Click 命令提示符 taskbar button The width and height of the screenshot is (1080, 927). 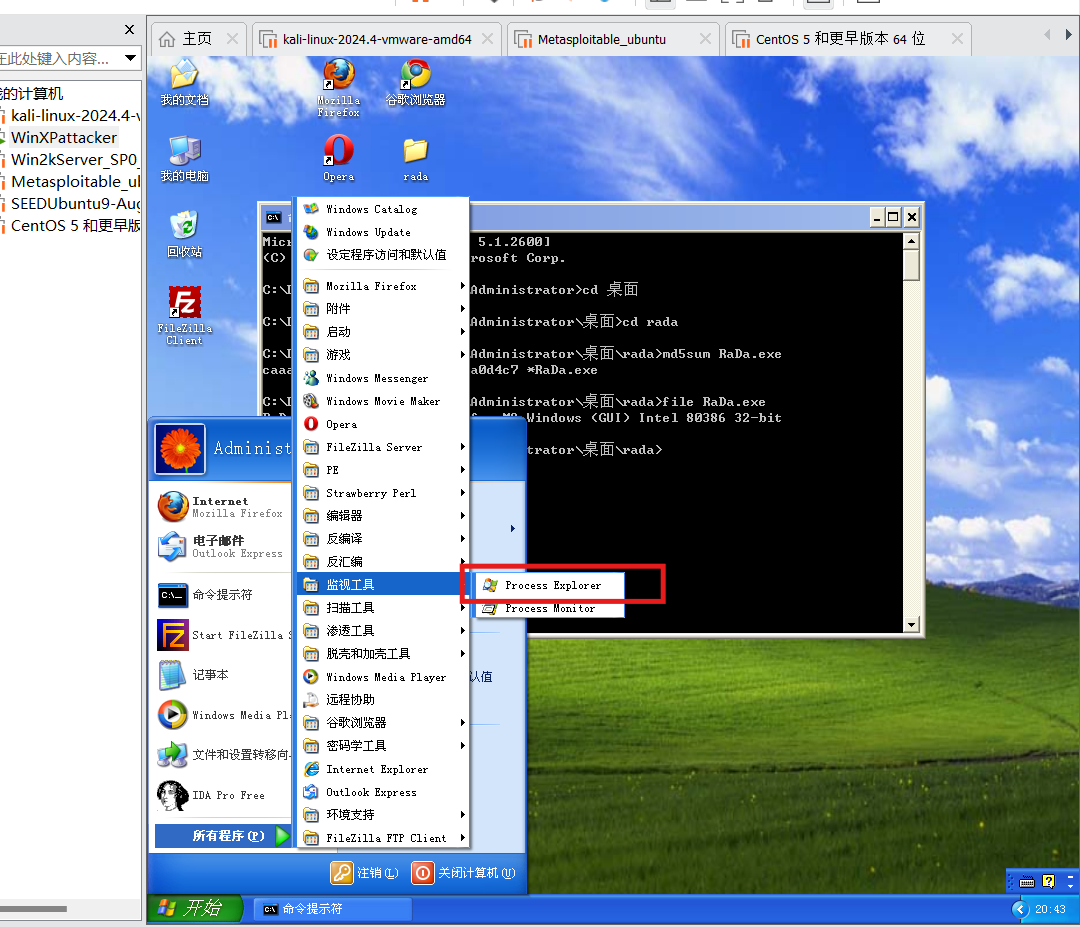(333, 909)
